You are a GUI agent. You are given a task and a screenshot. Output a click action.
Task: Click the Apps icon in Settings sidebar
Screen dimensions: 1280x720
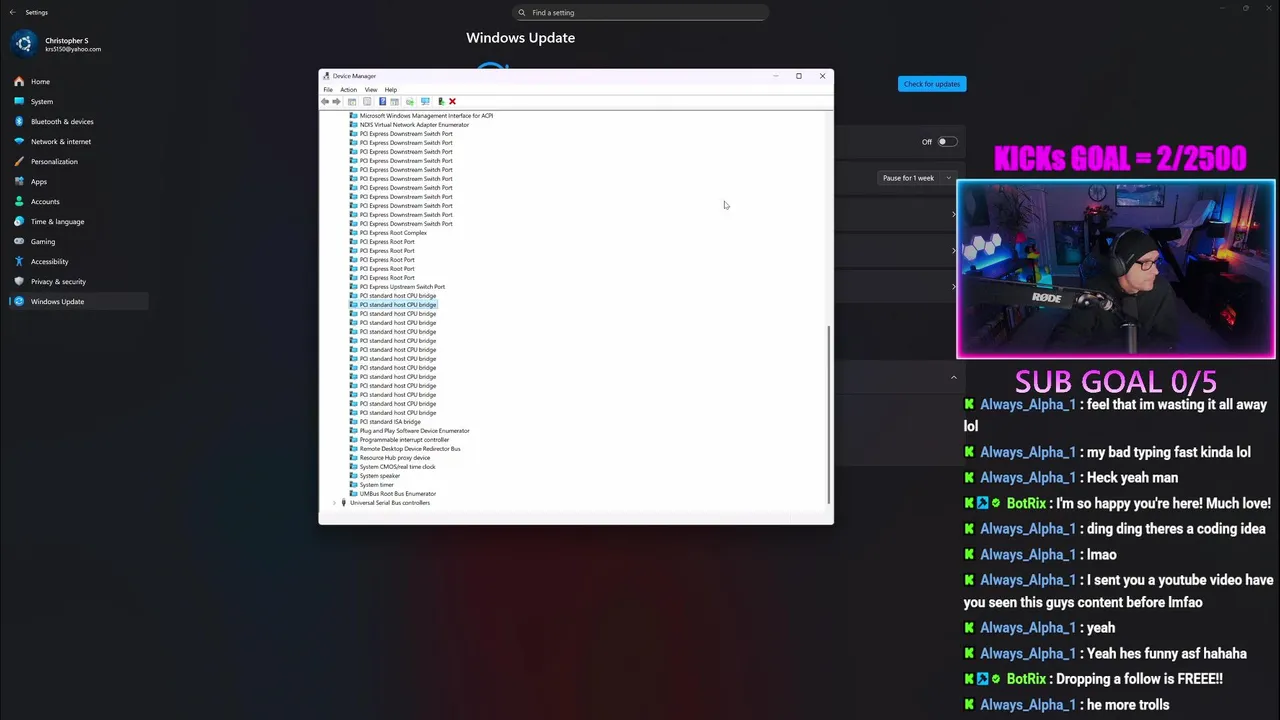19,181
